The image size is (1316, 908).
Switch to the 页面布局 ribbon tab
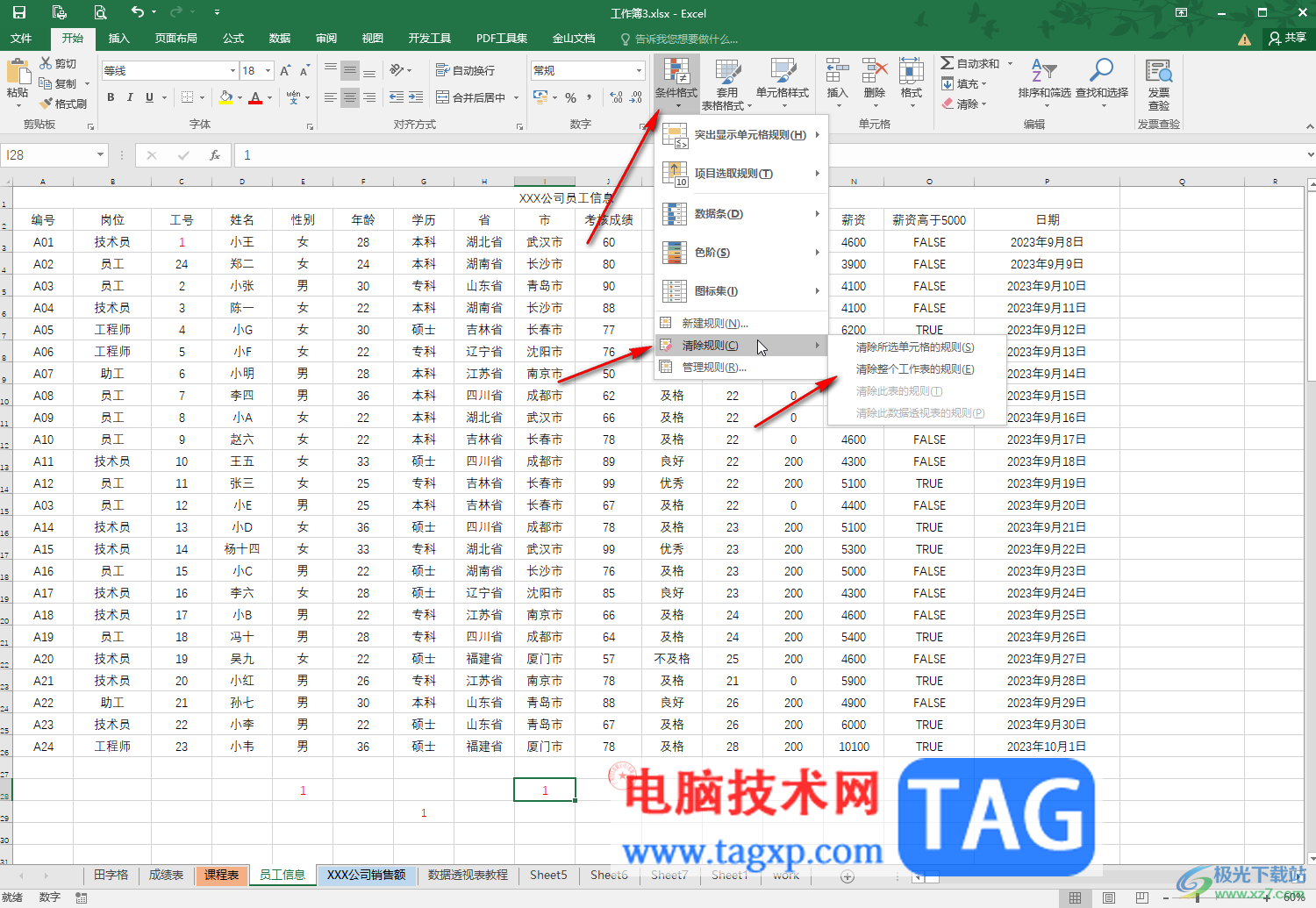(x=176, y=39)
